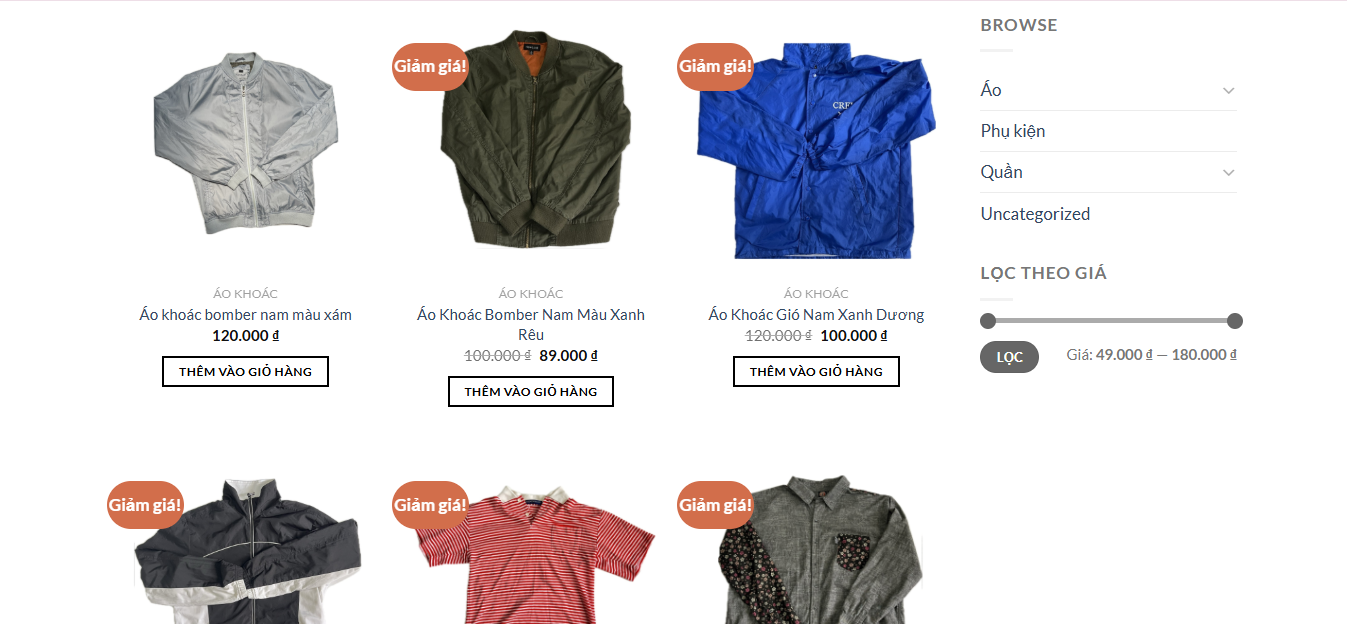Open the blue windbreaker jacket image
This screenshot has width=1347, height=624.
coord(816,151)
